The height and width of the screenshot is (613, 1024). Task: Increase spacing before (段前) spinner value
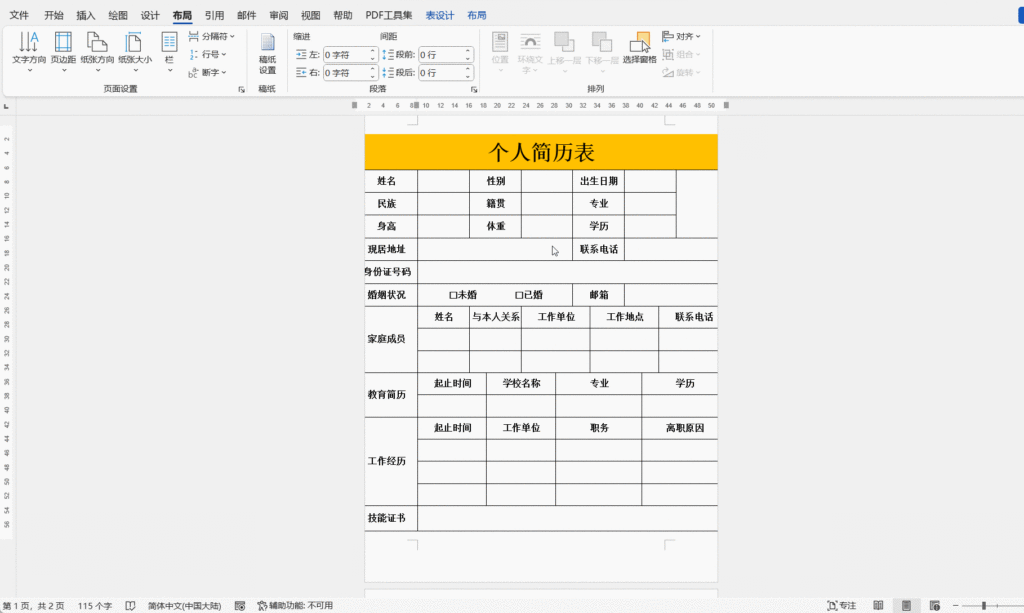tap(468, 52)
